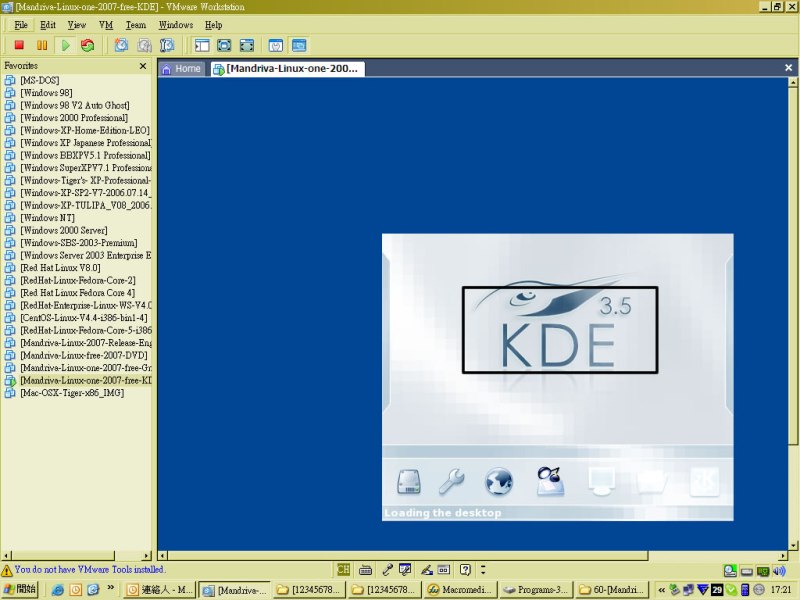
Task: Select [MS-DOS] in Favorites
Action: [40, 80]
